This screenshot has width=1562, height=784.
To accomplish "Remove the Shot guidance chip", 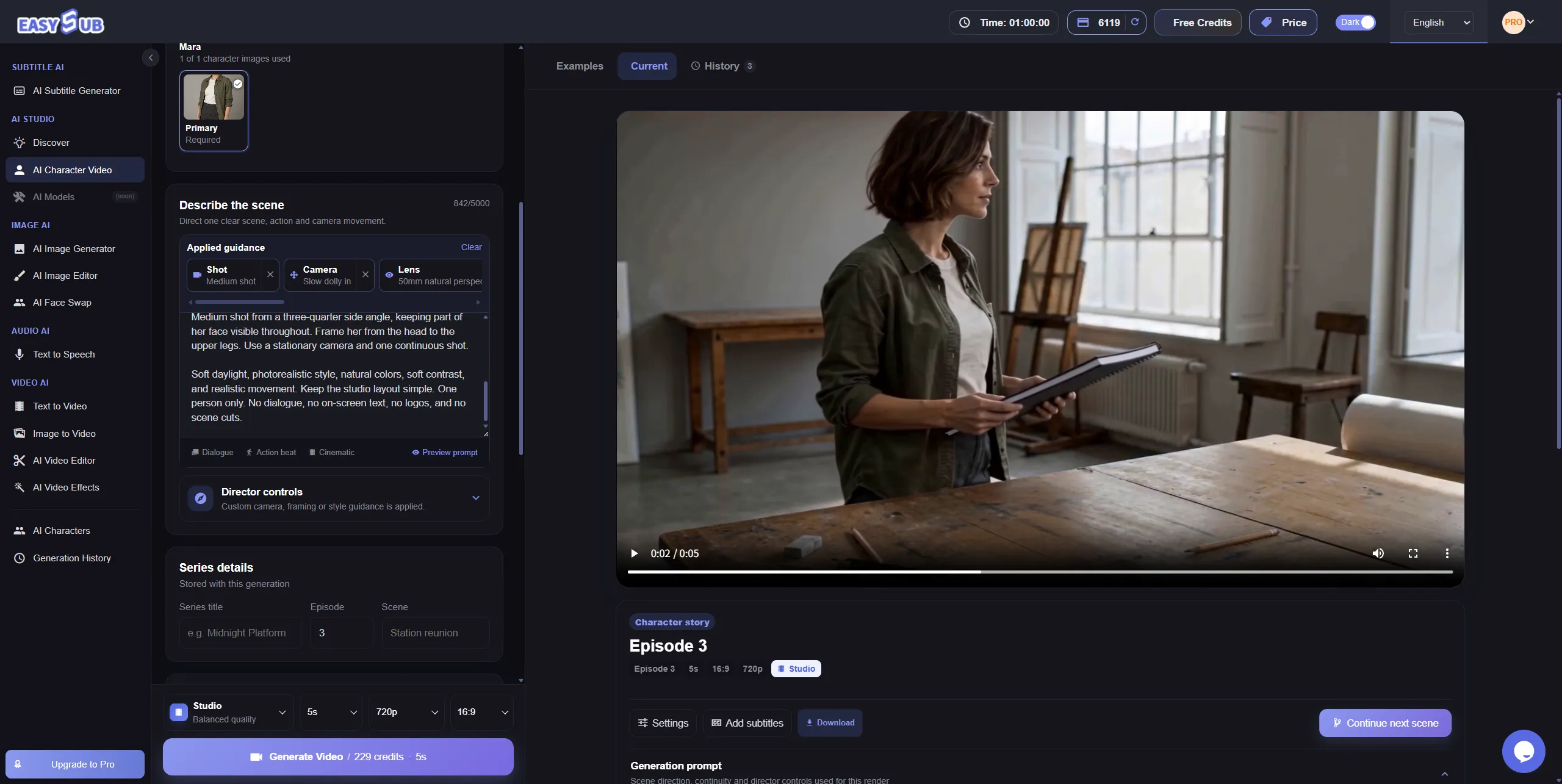I will (270, 275).
